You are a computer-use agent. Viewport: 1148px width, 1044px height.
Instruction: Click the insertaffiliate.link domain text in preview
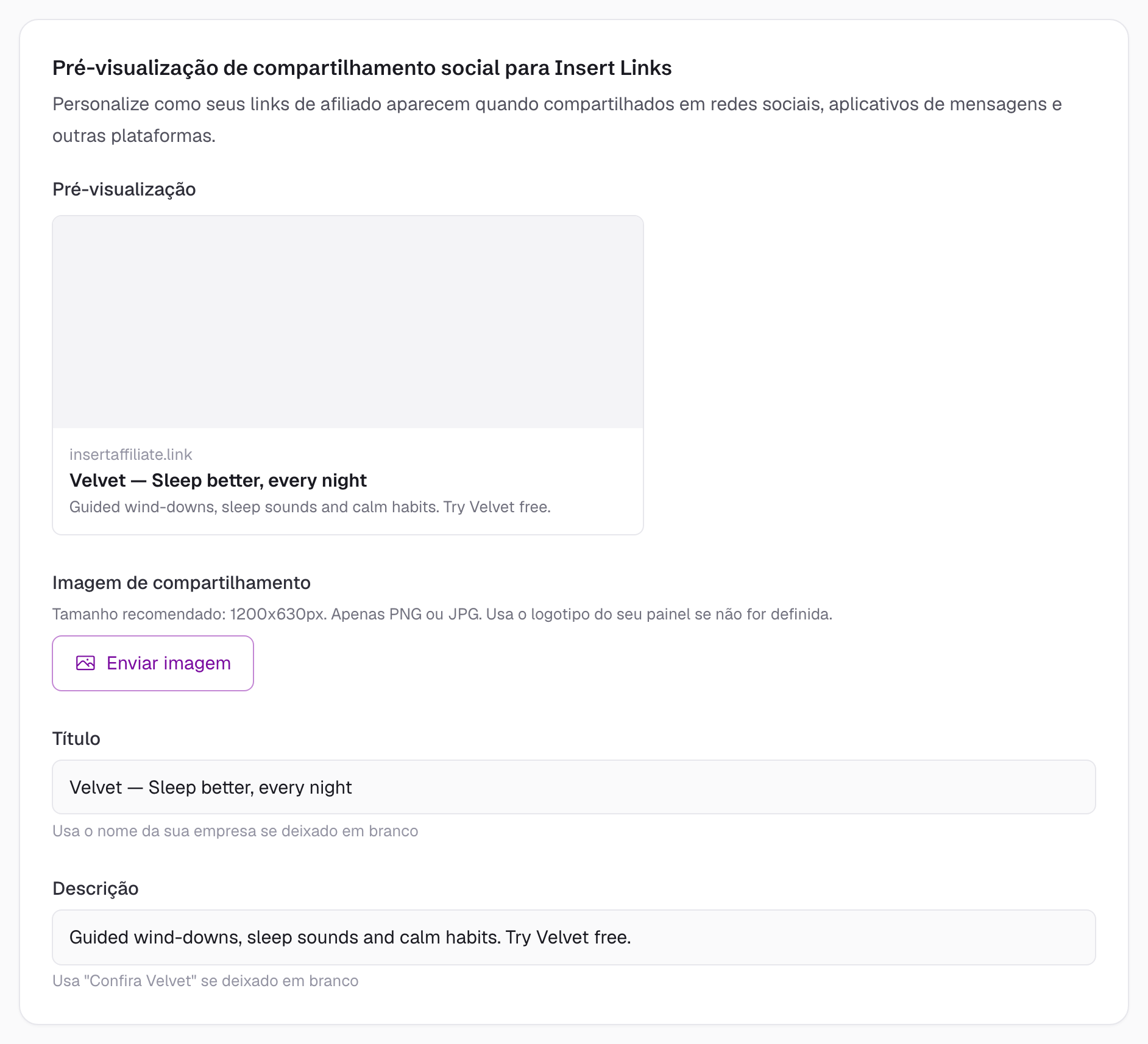(130, 454)
